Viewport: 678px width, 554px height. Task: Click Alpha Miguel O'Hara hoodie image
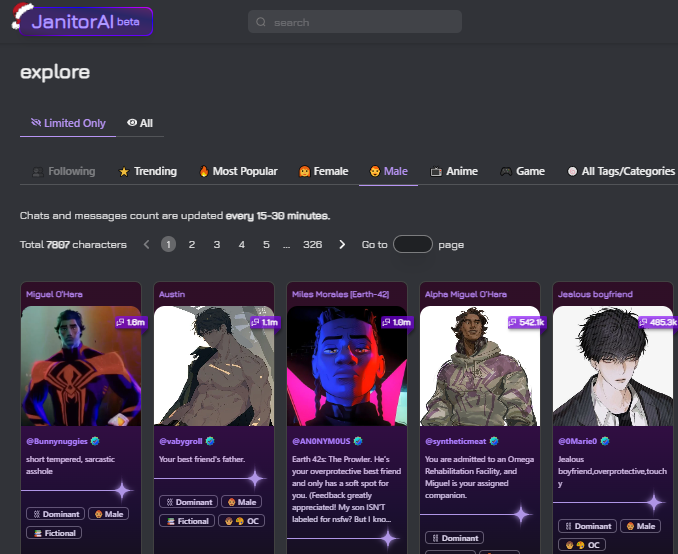480,366
